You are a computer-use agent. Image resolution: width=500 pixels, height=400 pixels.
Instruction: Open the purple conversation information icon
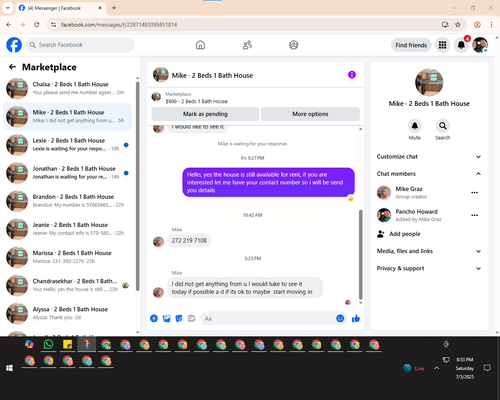(x=352, y=75)
